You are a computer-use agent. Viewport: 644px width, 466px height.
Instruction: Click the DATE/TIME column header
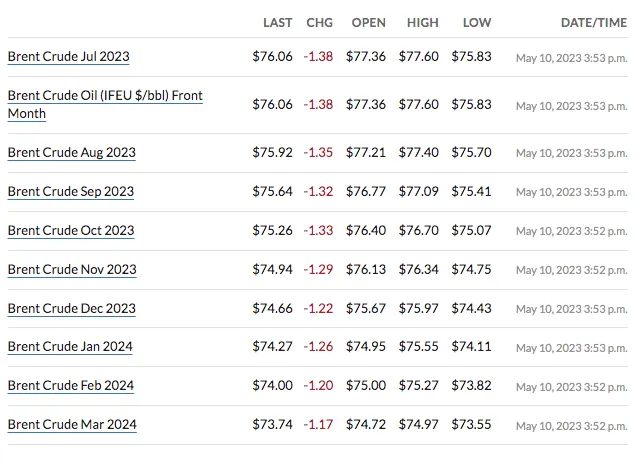click(594, 23)
